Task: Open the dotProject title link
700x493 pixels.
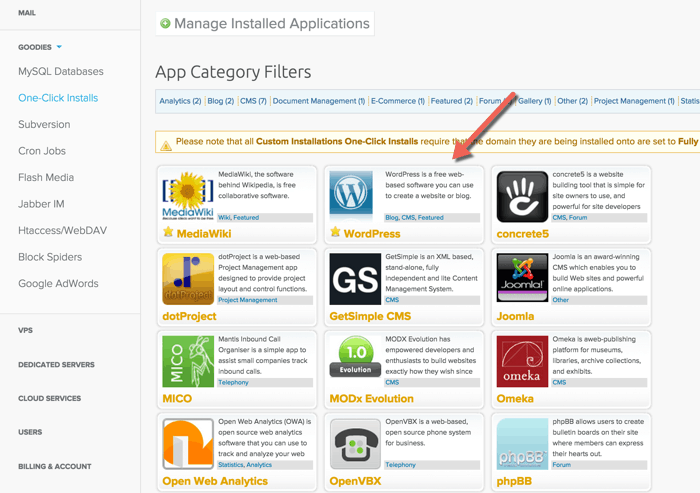Action: click(189, 316)
